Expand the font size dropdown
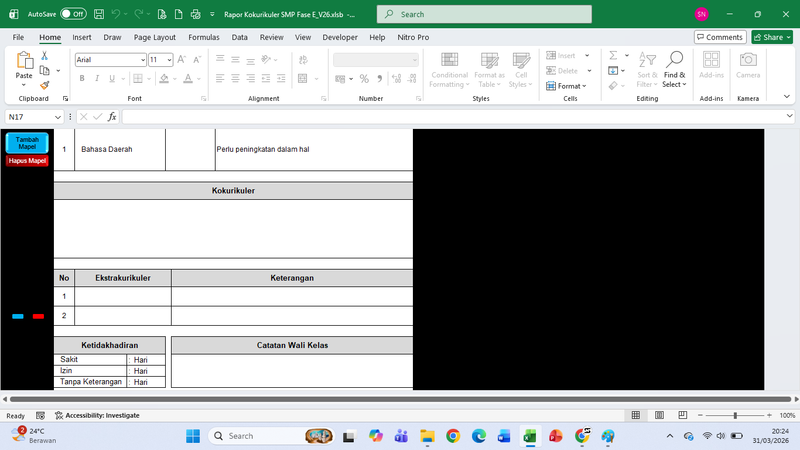The width and height of the screenshot is (800, 450). point(169,60)
